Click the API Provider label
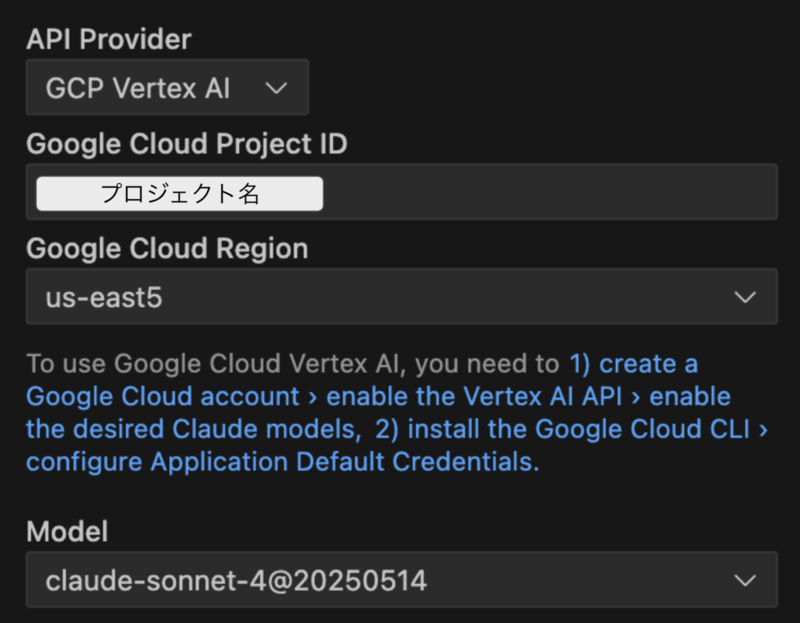Screen dimensions: 800x623 coord(109,39)
